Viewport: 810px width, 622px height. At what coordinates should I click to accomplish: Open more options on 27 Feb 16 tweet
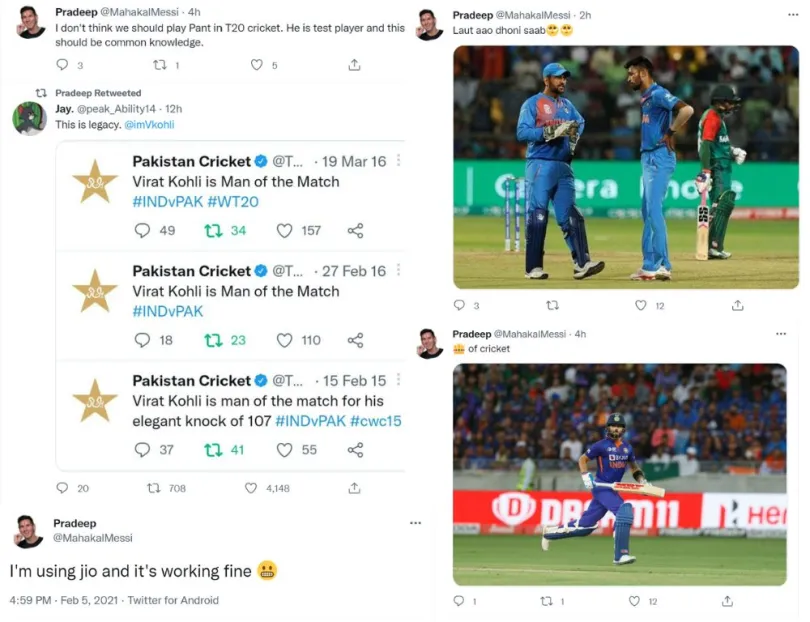click(398, 270)
